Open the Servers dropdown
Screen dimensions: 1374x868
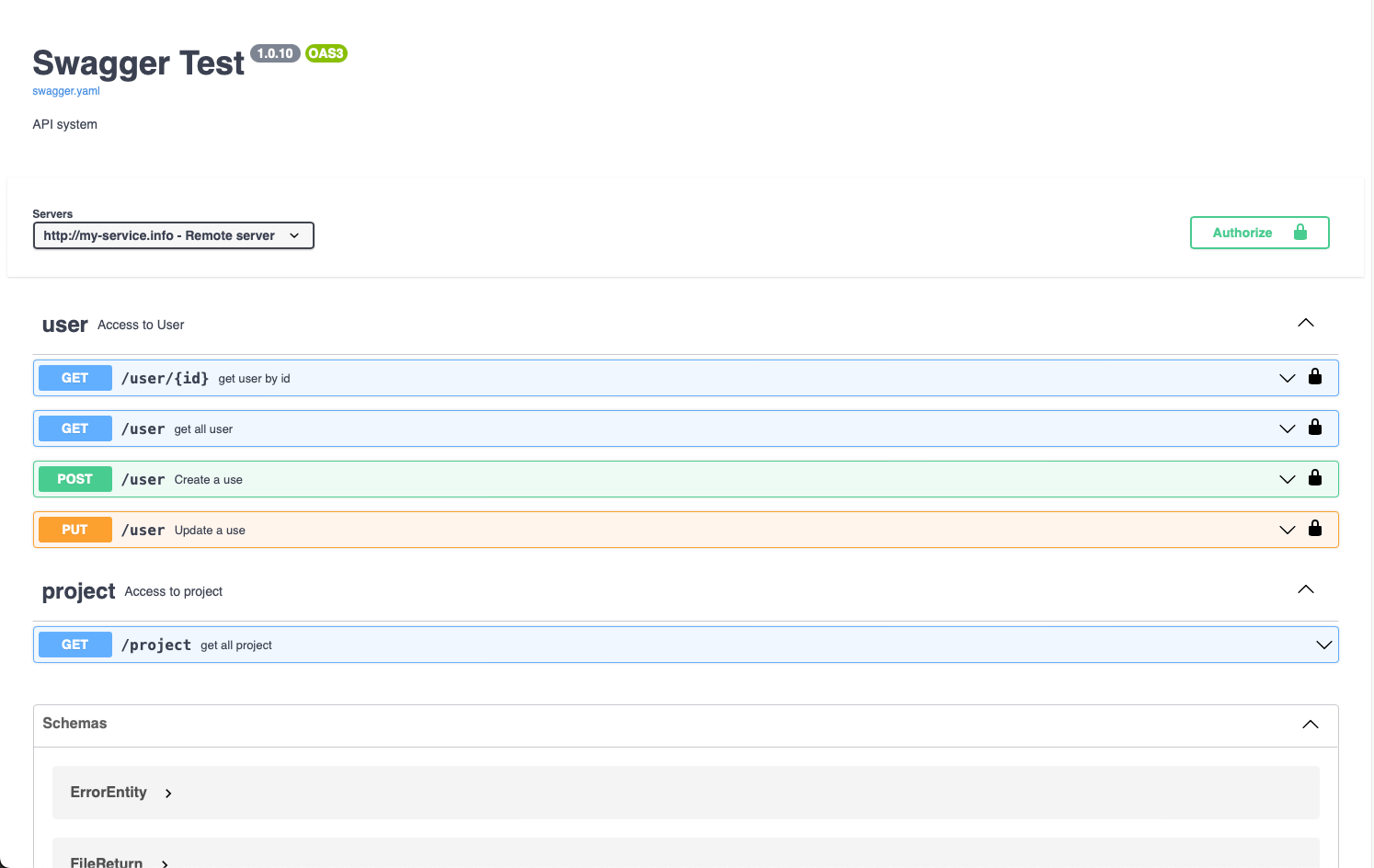[x=174, y=235]
